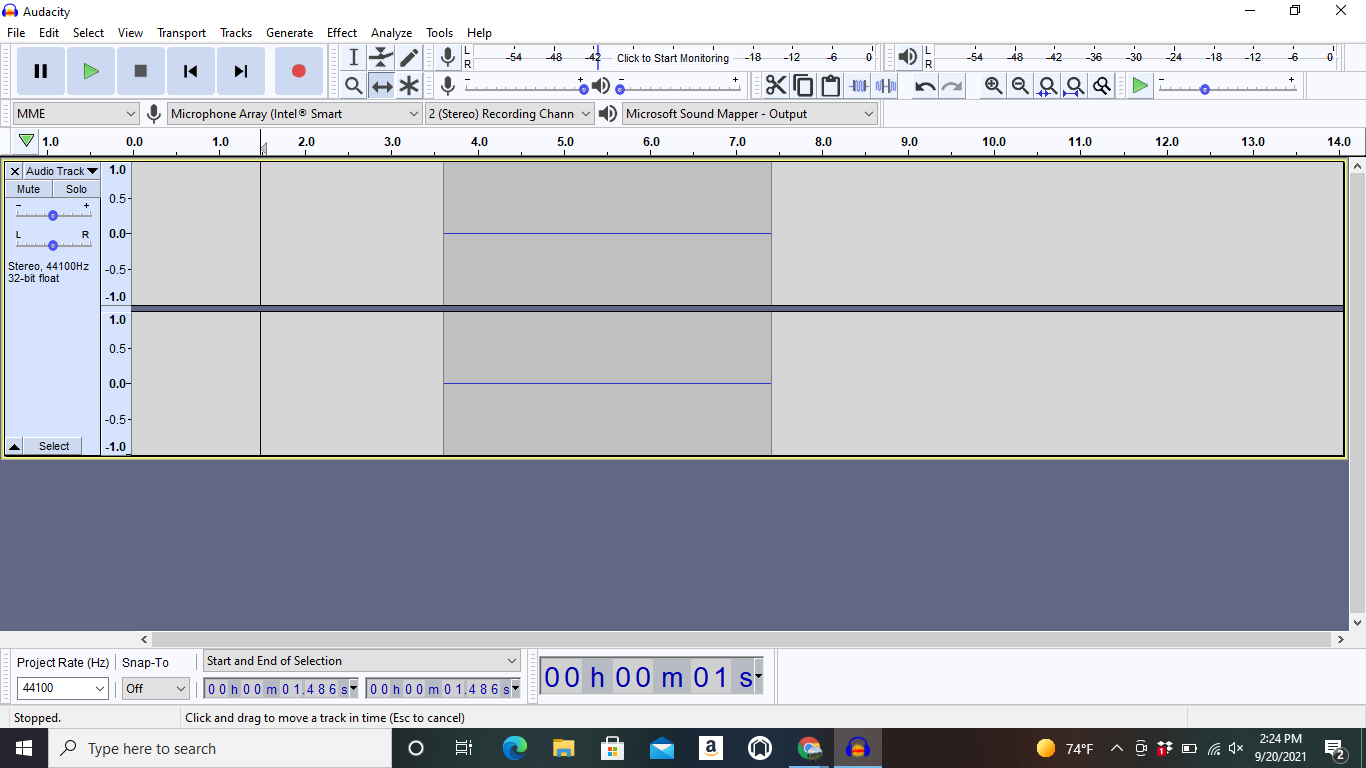Click the Undo icon
Screen dimensions: 1366x768
(922, 85)
